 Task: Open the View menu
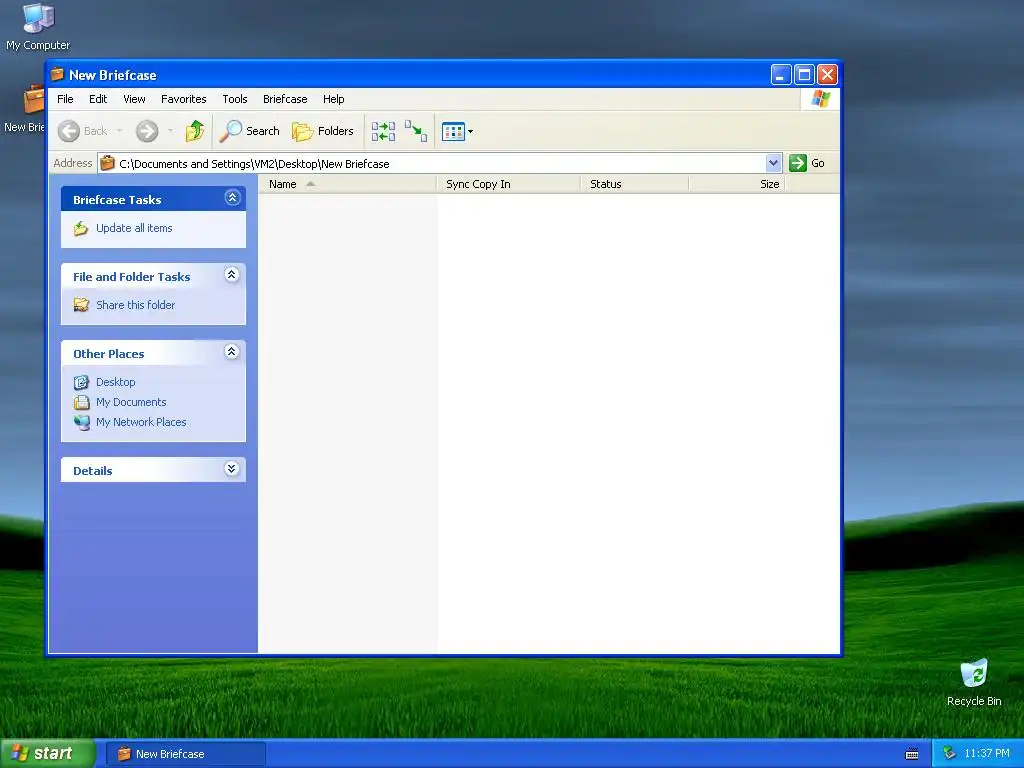pos(135,99)
